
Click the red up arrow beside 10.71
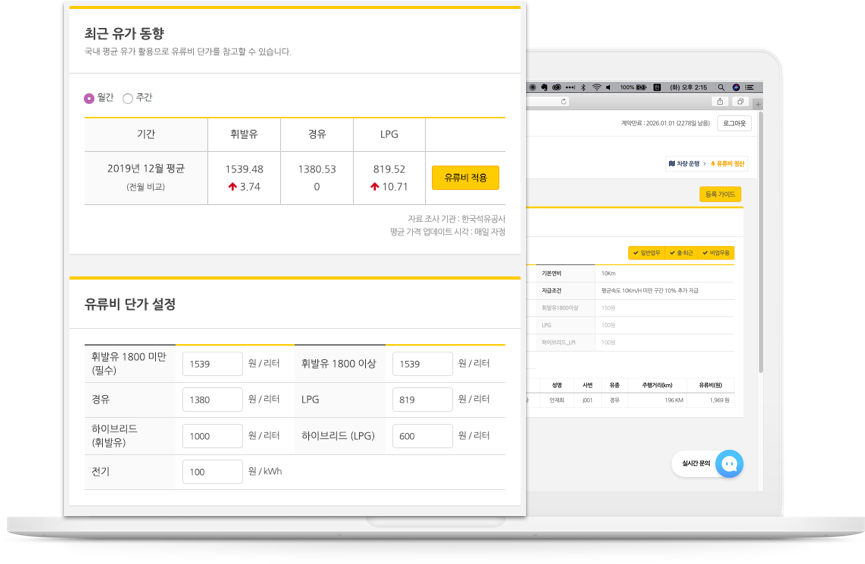pyautogui.click(x=375, y=187)
